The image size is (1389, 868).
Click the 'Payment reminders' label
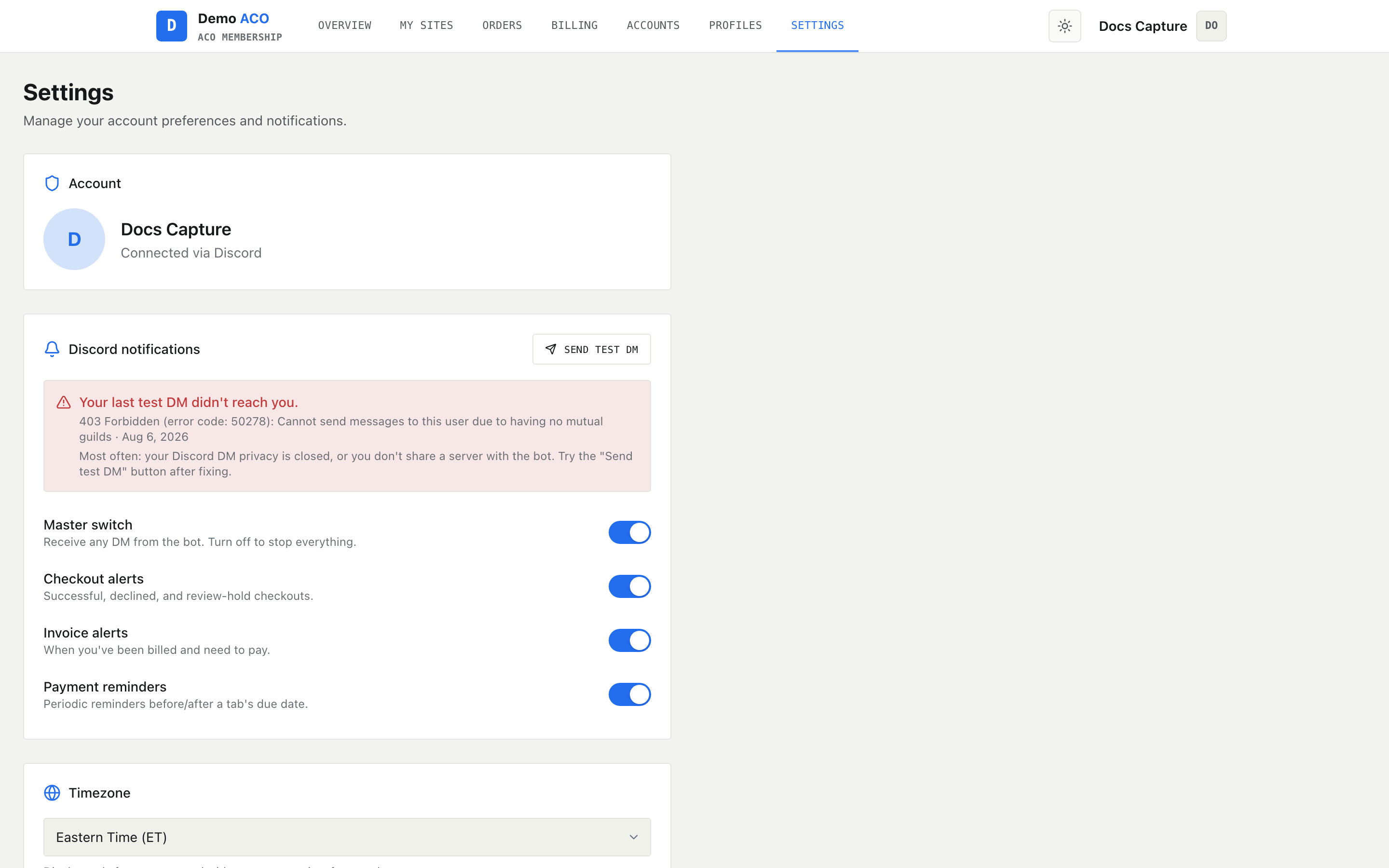pyautogui.click(x=105, y=687)
